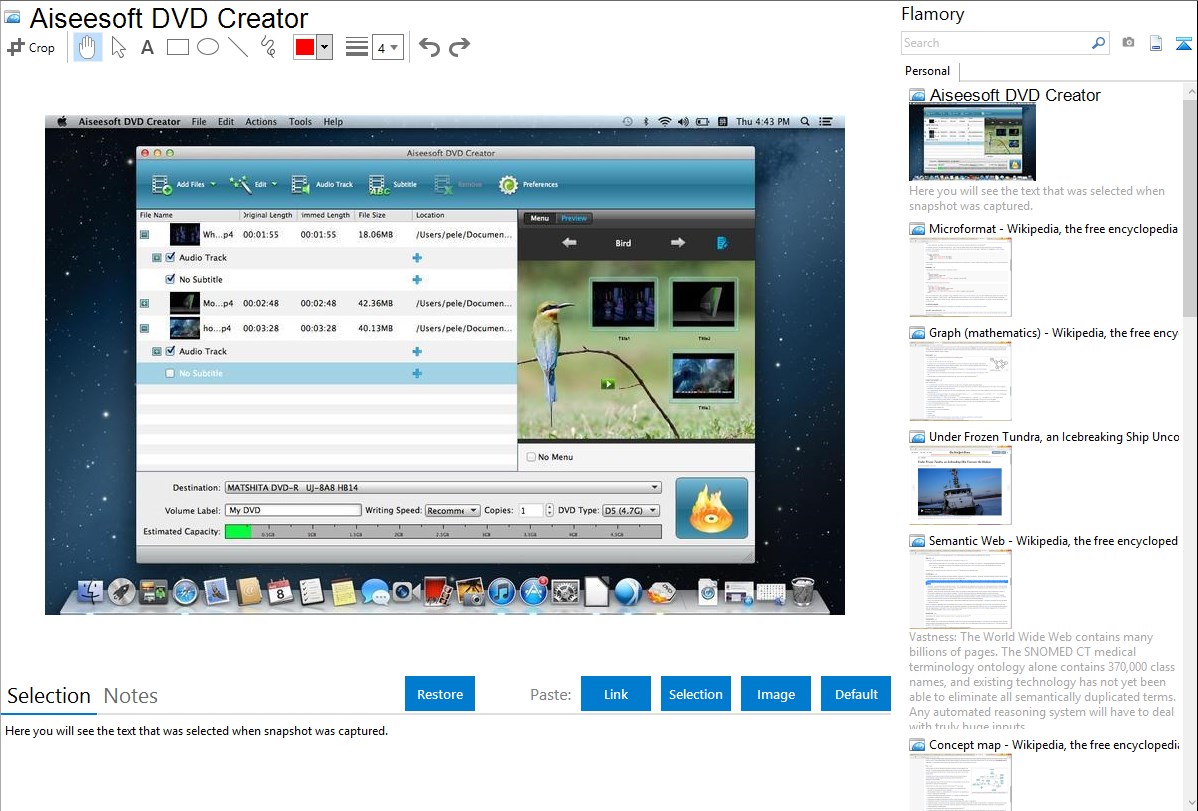The width and height of the screenshot is (1198, 811).
Task: Open the File menu in DVD Creator
Action: (x=199, y=122)
